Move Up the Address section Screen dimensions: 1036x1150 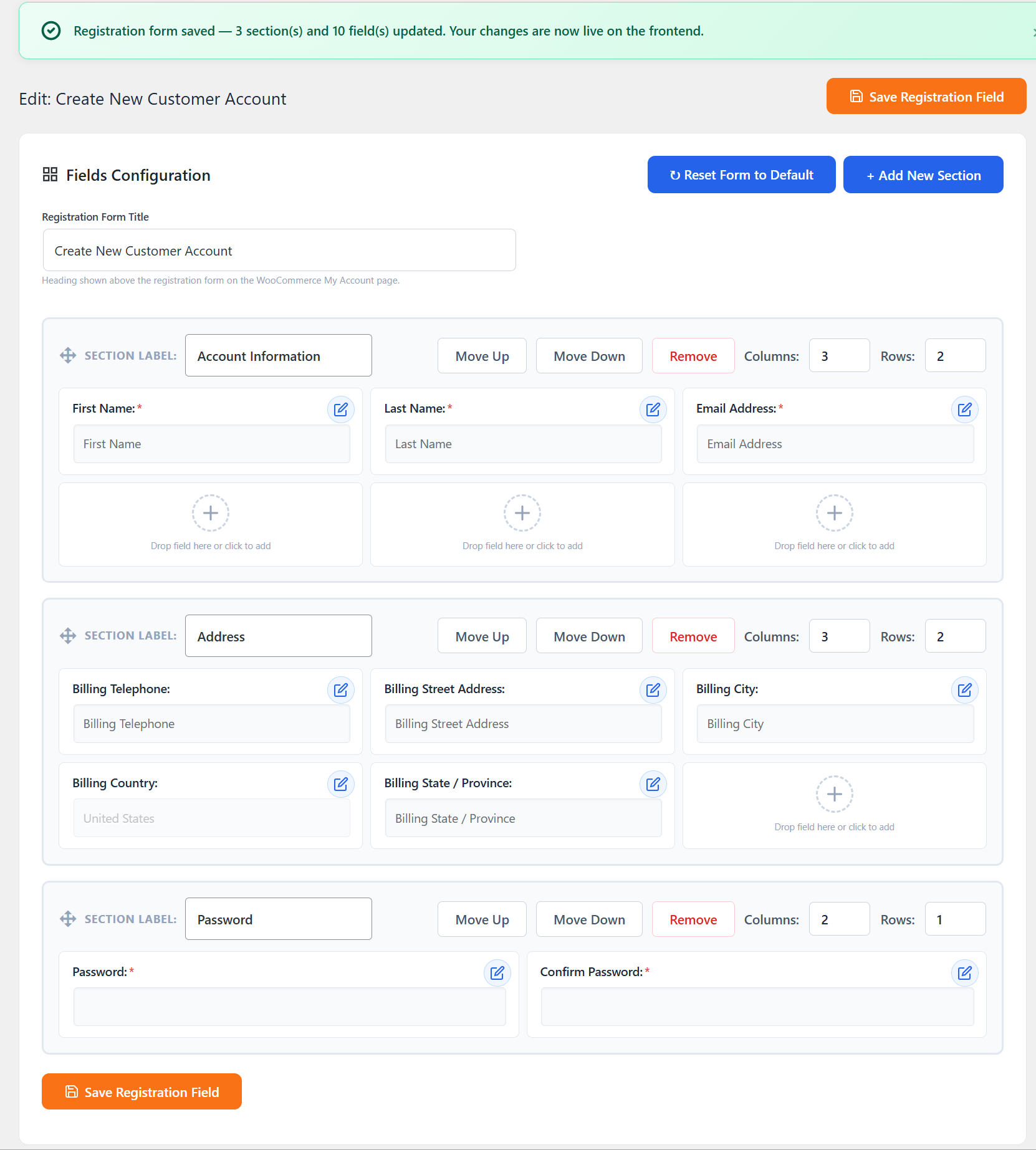(x=482, y=636)
